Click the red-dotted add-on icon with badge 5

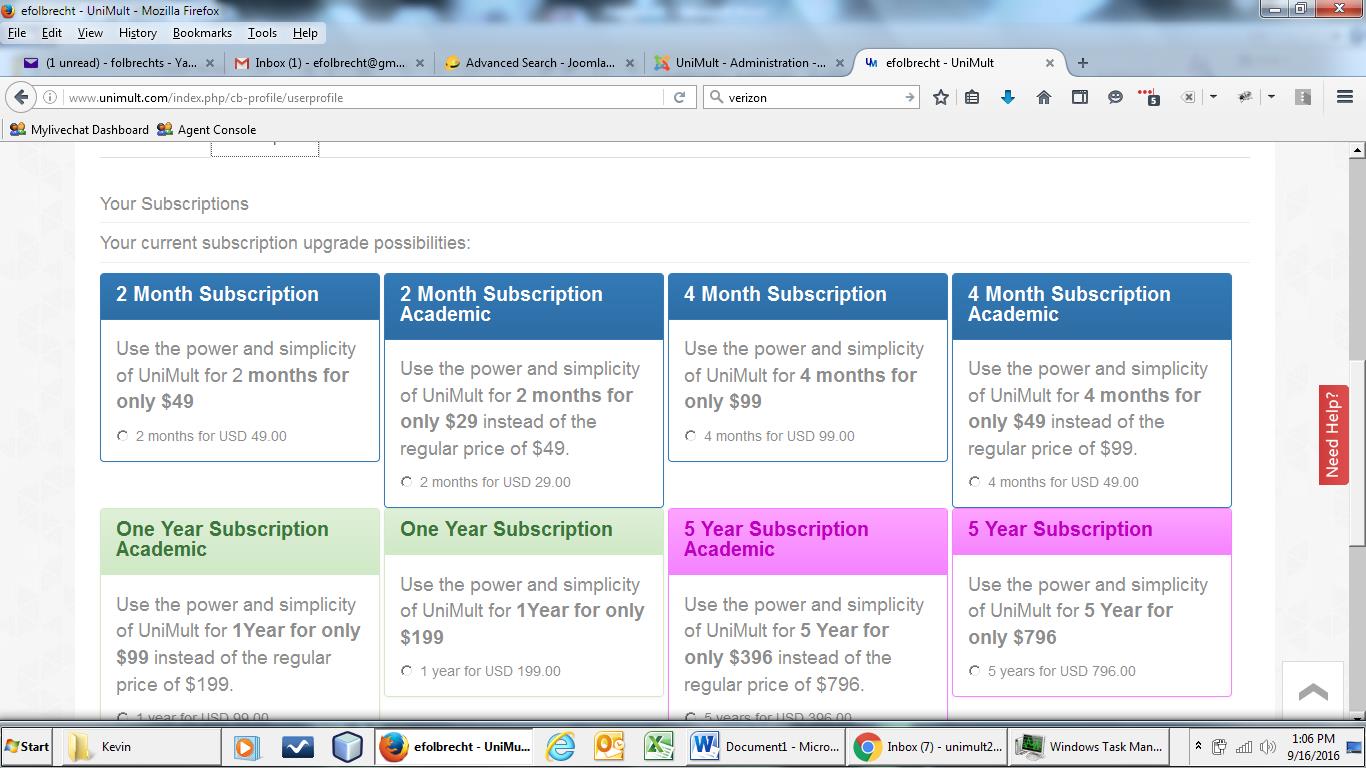click(x=1150, y=97)
